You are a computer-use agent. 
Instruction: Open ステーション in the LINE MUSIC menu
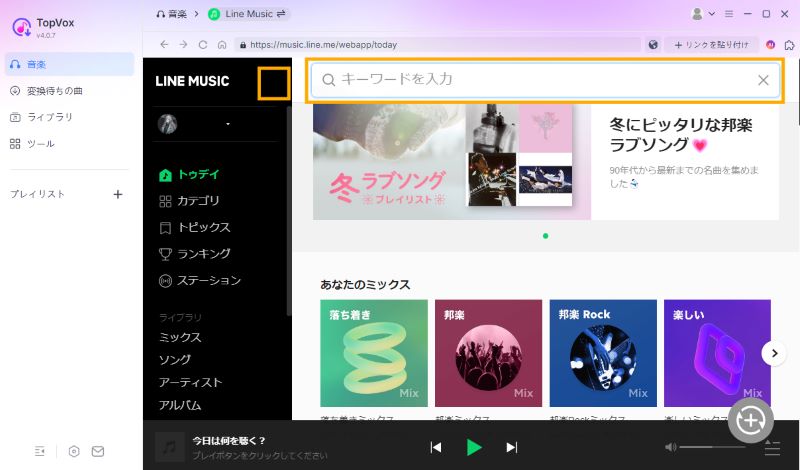point(200,281)
